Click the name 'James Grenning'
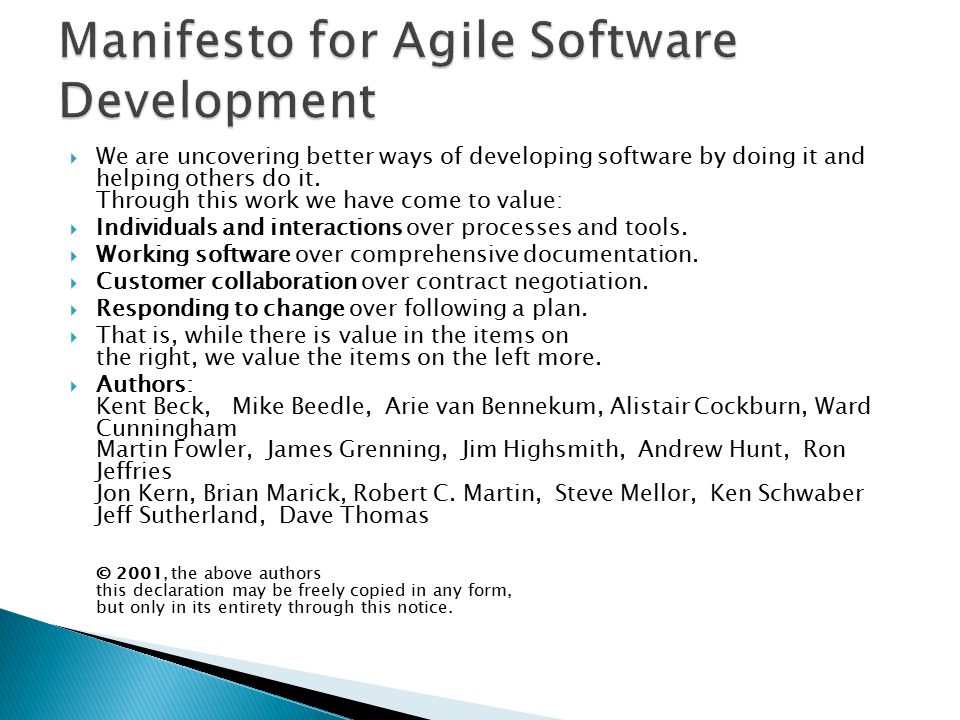This screenshot has height=720, width=960. pyautogui.click(x=353, y=449)
